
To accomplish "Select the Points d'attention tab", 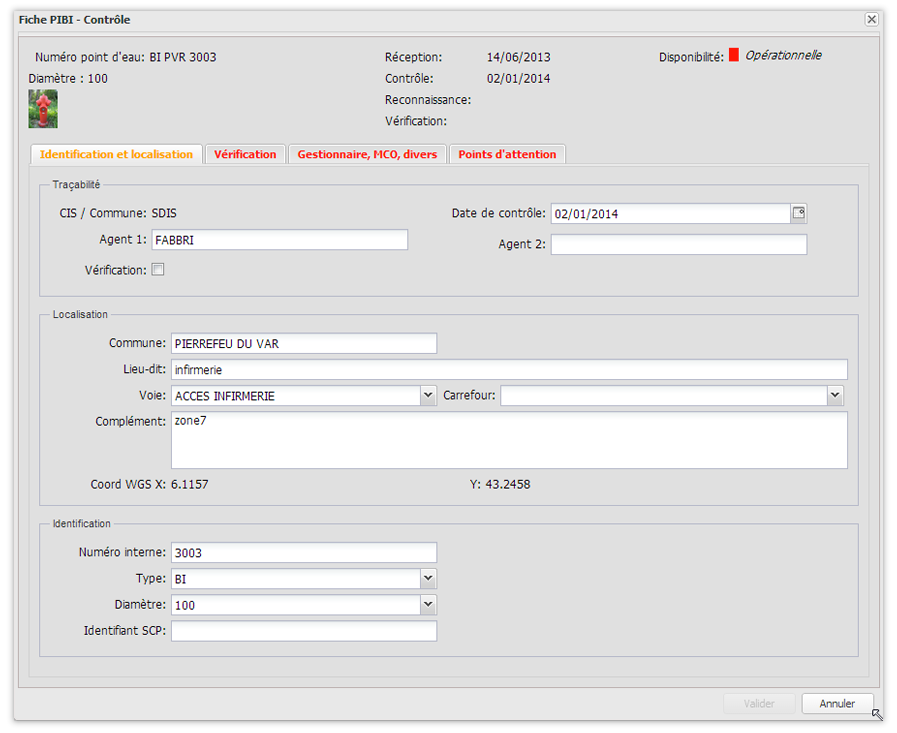I will click(x=508, y=154).
